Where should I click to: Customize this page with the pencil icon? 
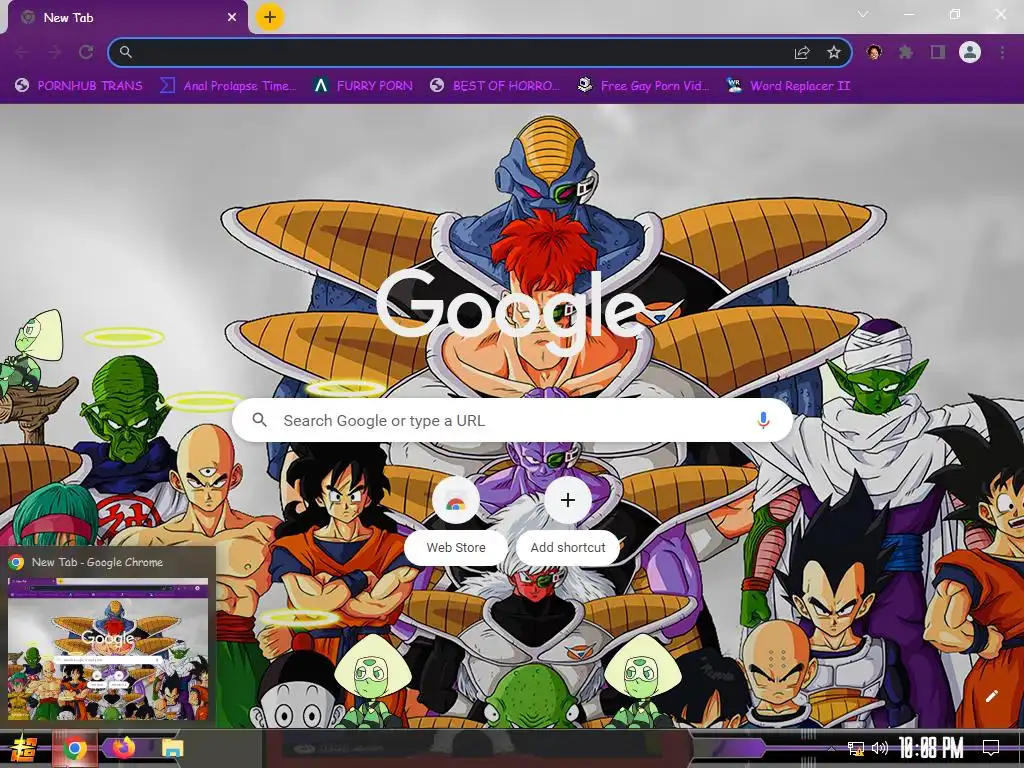(x=991, y=696)
